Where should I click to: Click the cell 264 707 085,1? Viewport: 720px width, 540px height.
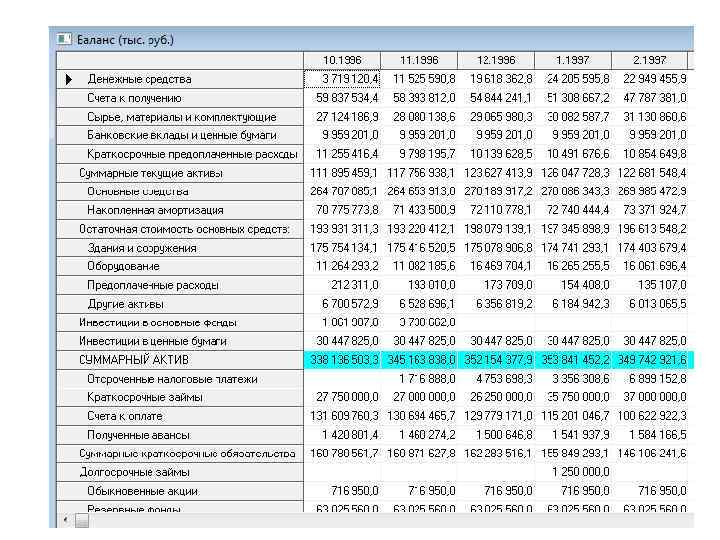pyautogui.click(x=342, y=191)
